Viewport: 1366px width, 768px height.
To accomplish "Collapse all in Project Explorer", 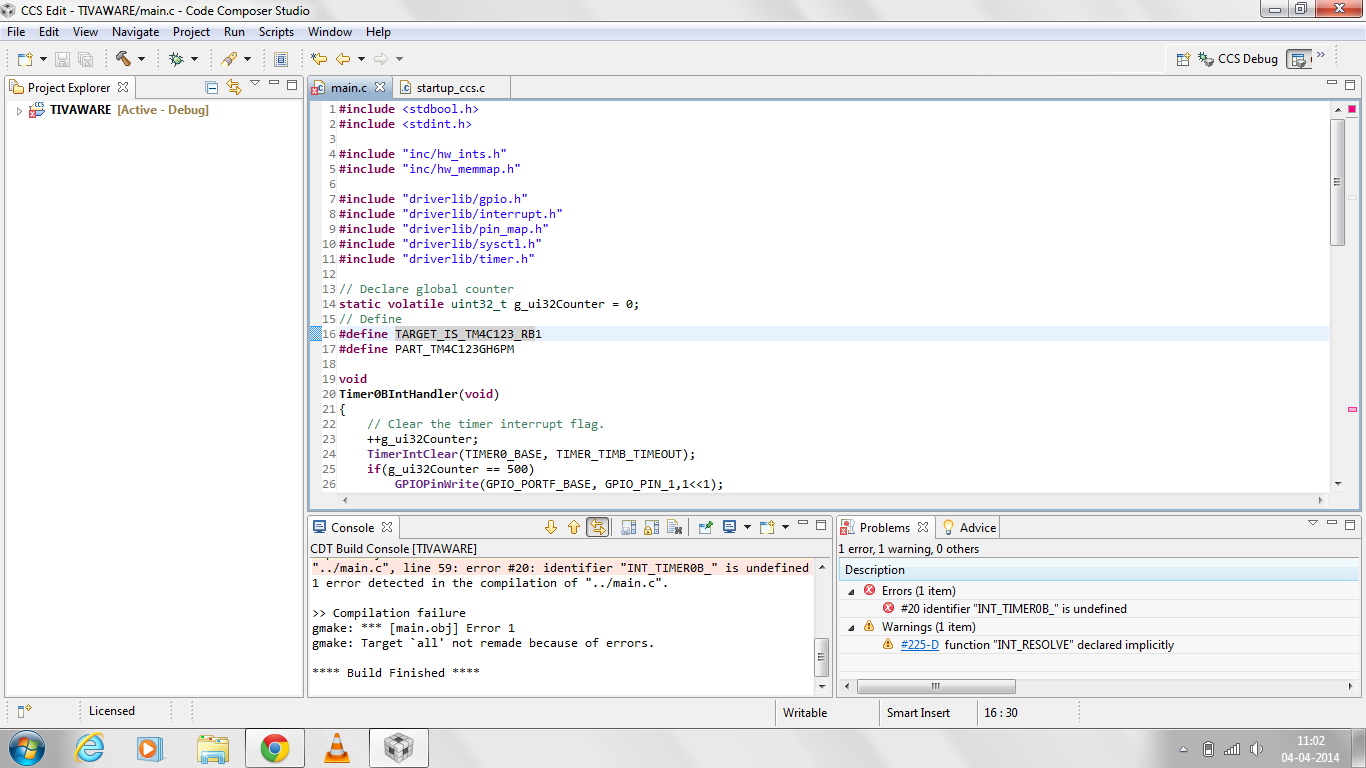I will (x=211, y=87).
